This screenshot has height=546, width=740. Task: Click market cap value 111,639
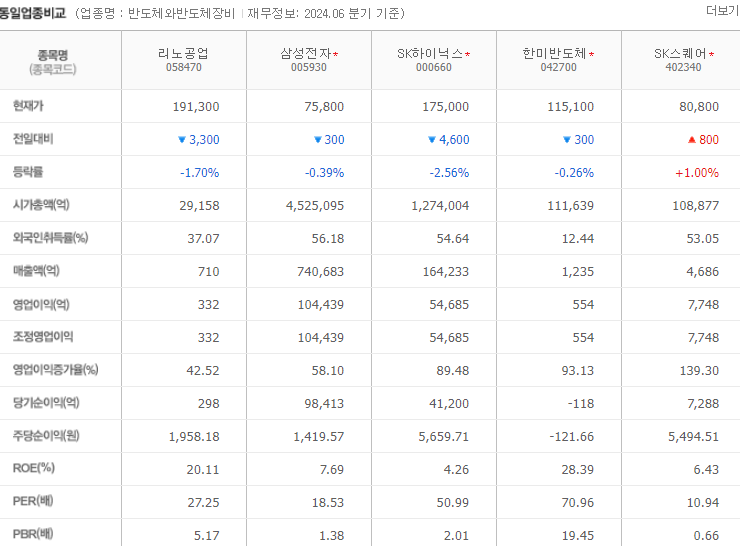571,206
